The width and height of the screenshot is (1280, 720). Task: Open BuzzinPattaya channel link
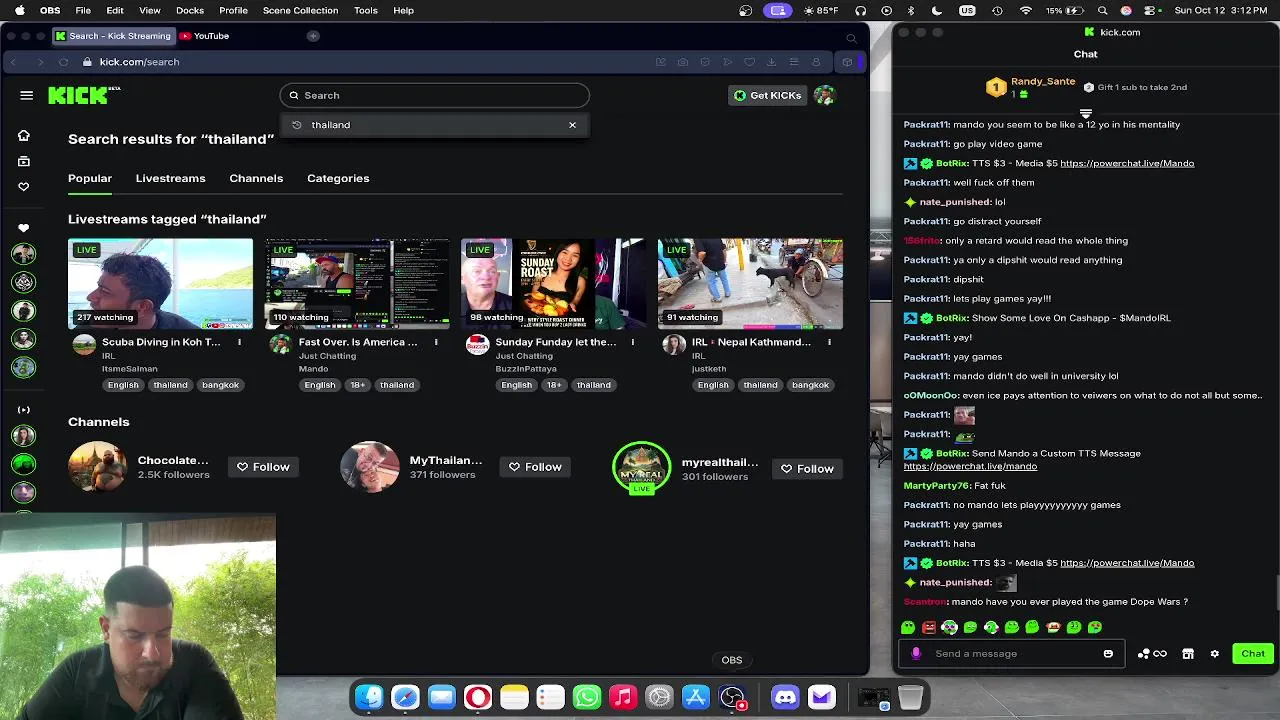tap(525, 368)
